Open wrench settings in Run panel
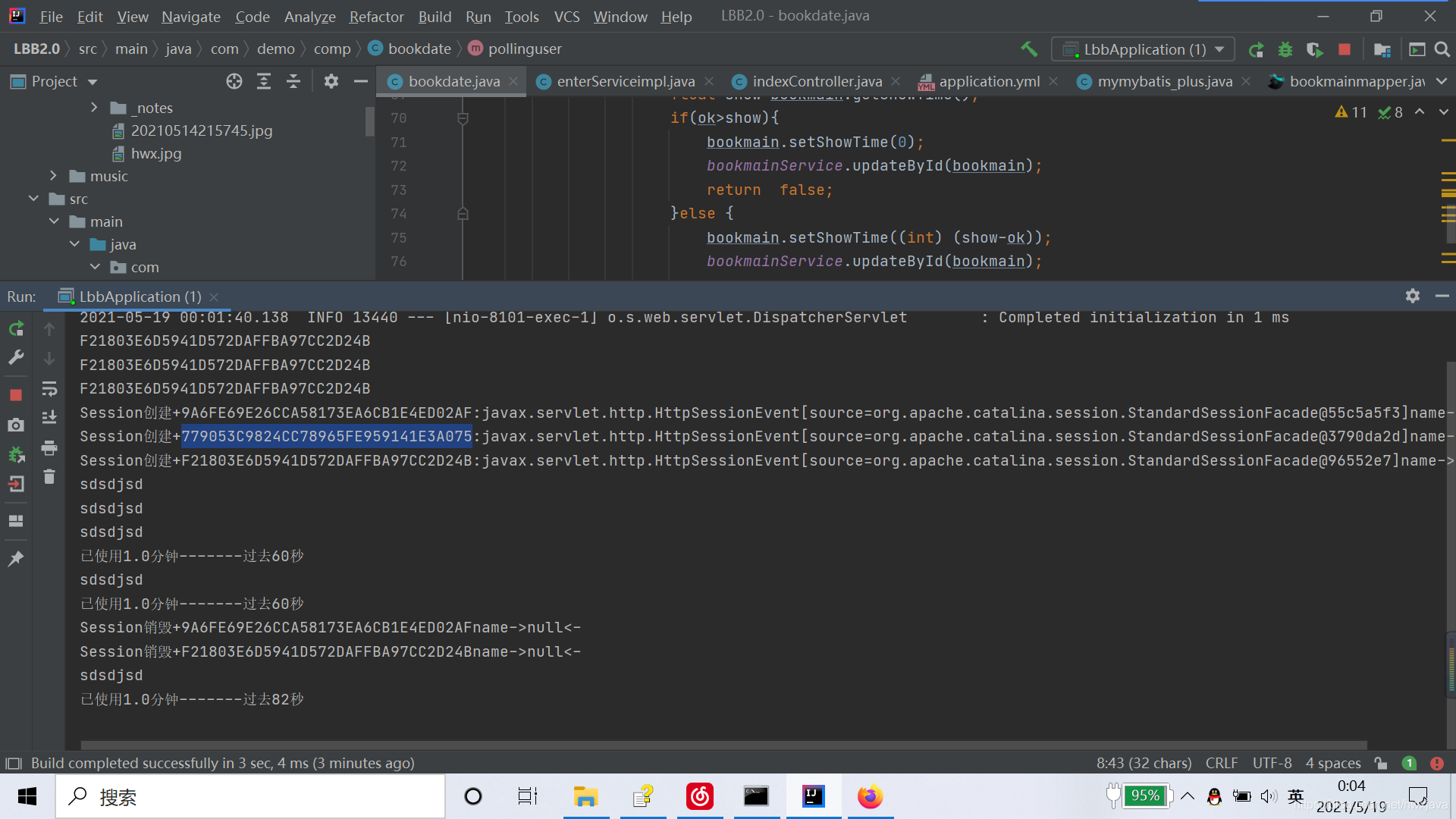 point(16,357)
